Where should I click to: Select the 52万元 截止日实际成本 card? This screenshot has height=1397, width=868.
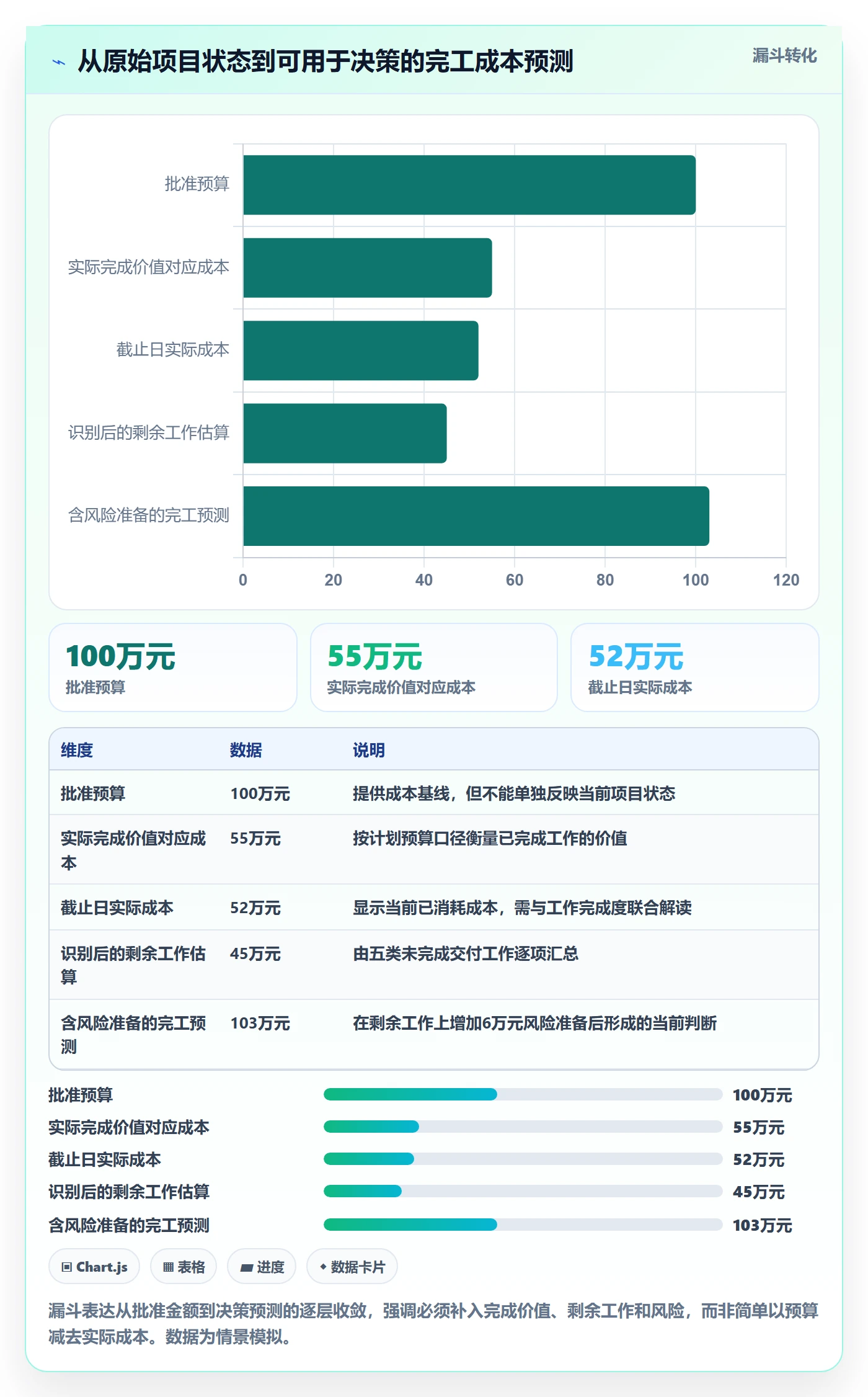(x=695, y=667)
